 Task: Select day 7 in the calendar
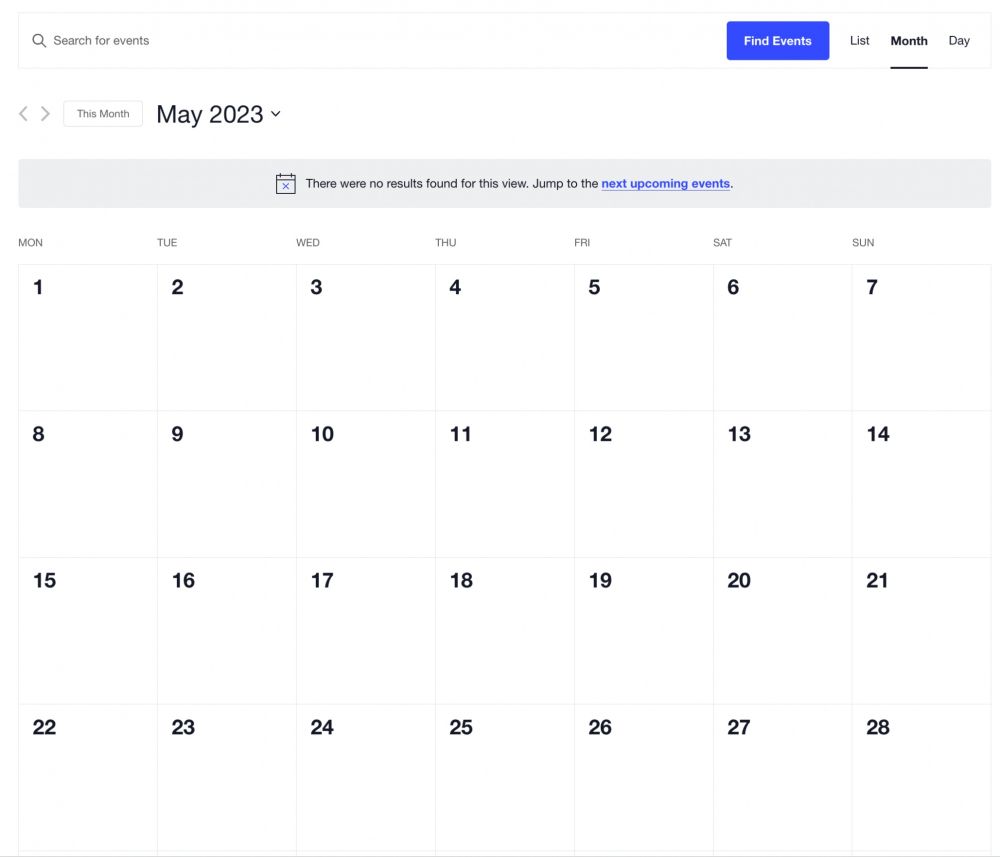(872, 288)
